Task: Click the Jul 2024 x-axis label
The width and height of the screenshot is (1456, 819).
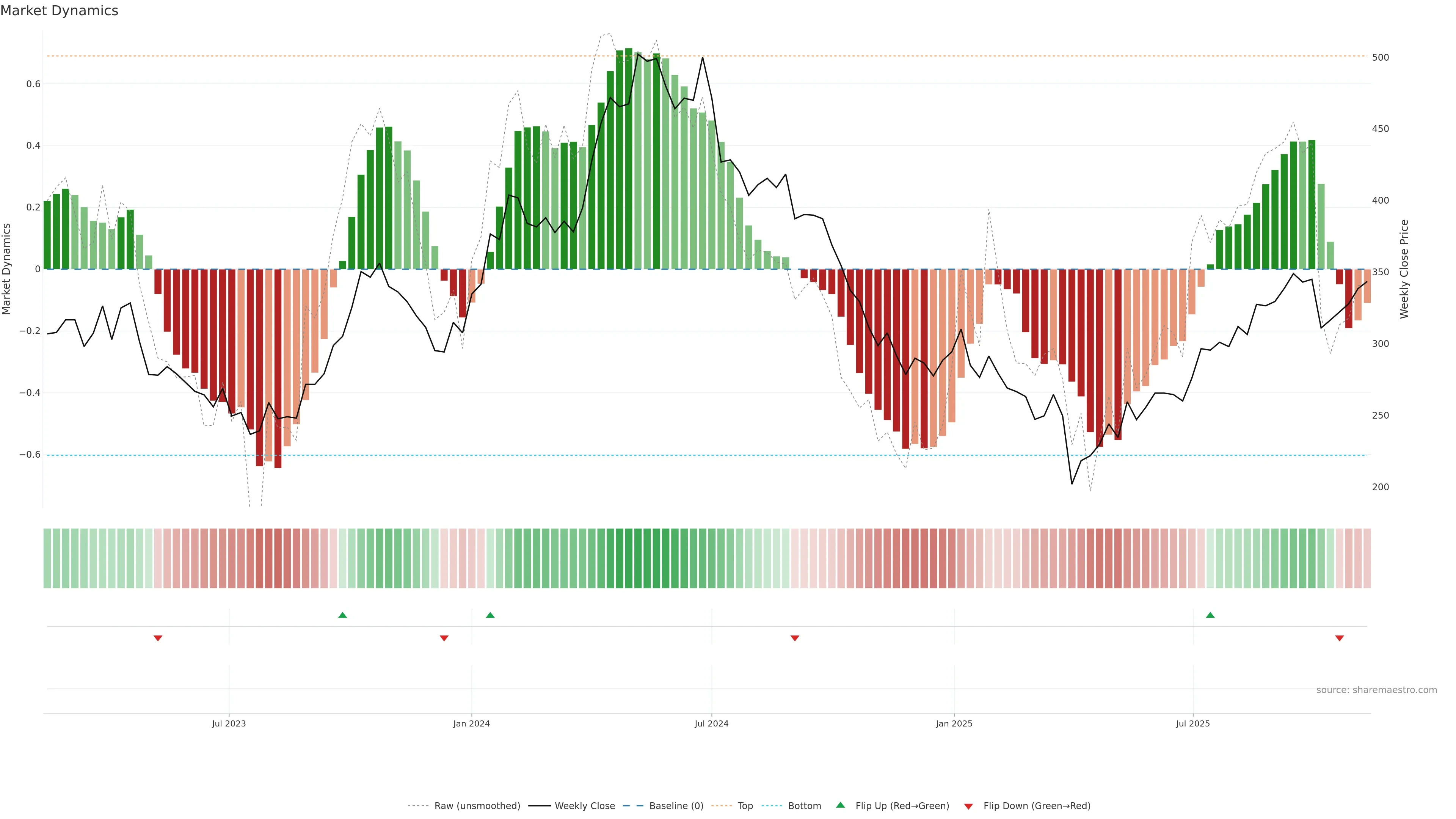Action: (712, 723)
